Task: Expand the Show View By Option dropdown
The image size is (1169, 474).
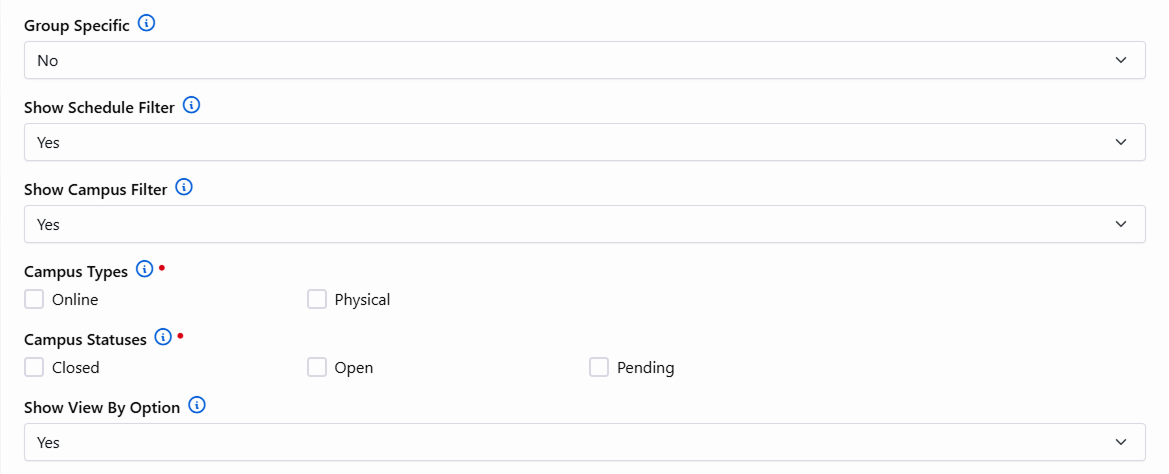Action: pyautogui.click(x=584, y=442)
